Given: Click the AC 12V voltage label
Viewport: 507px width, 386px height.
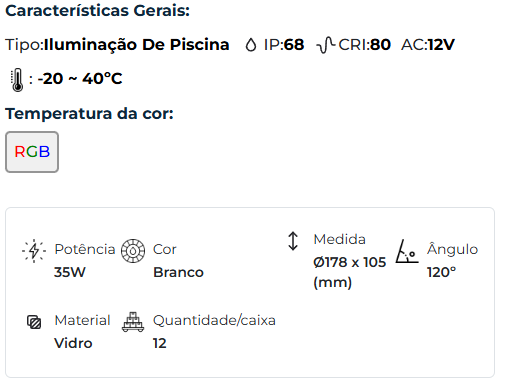Looking at the screenshot, I should coord(428,45).
